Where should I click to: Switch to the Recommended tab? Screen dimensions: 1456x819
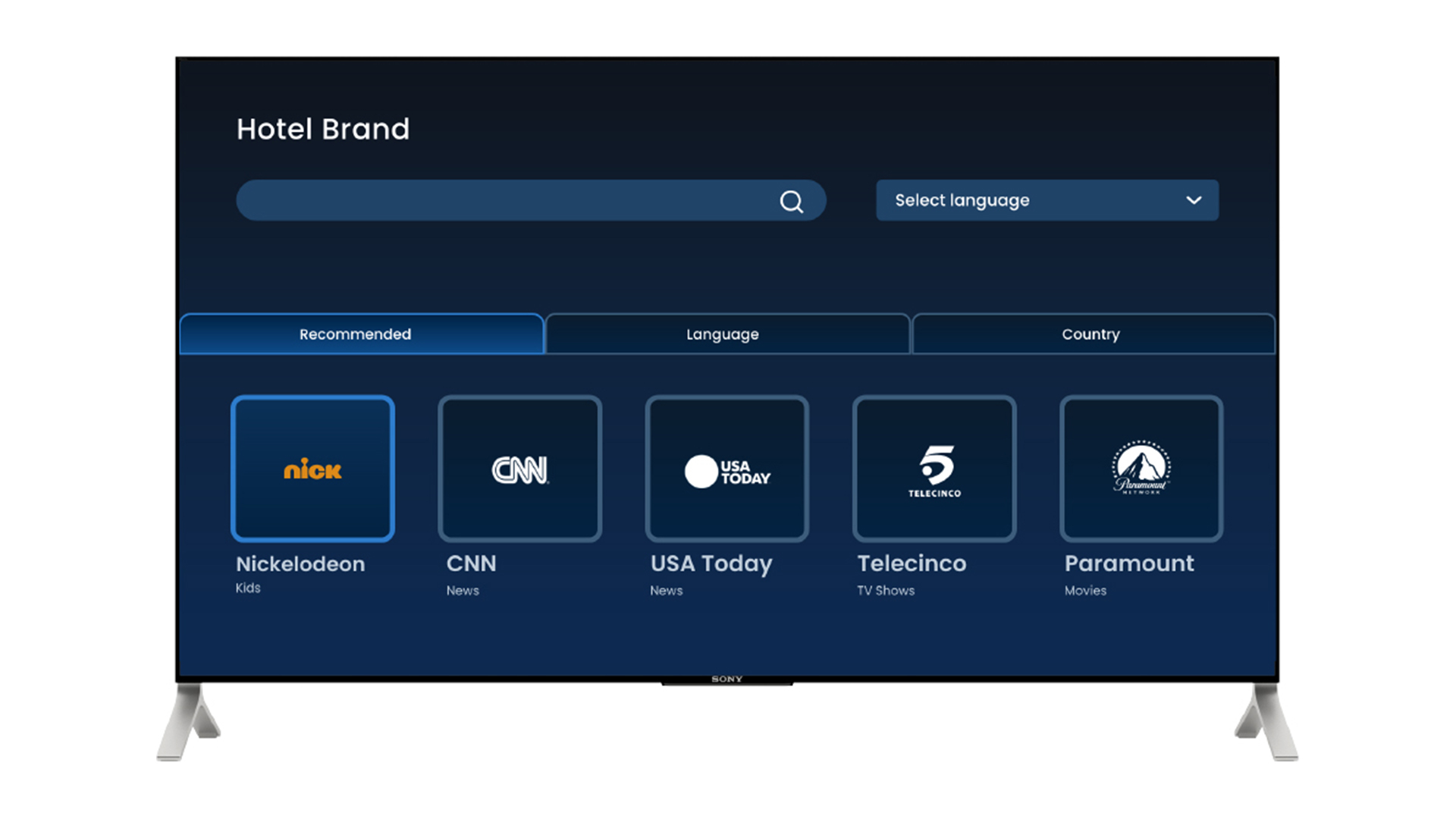point(362,334)
